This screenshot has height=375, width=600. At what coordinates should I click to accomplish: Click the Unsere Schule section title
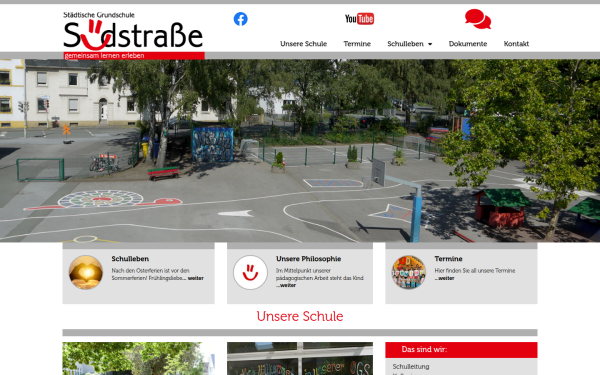(300, 316)
